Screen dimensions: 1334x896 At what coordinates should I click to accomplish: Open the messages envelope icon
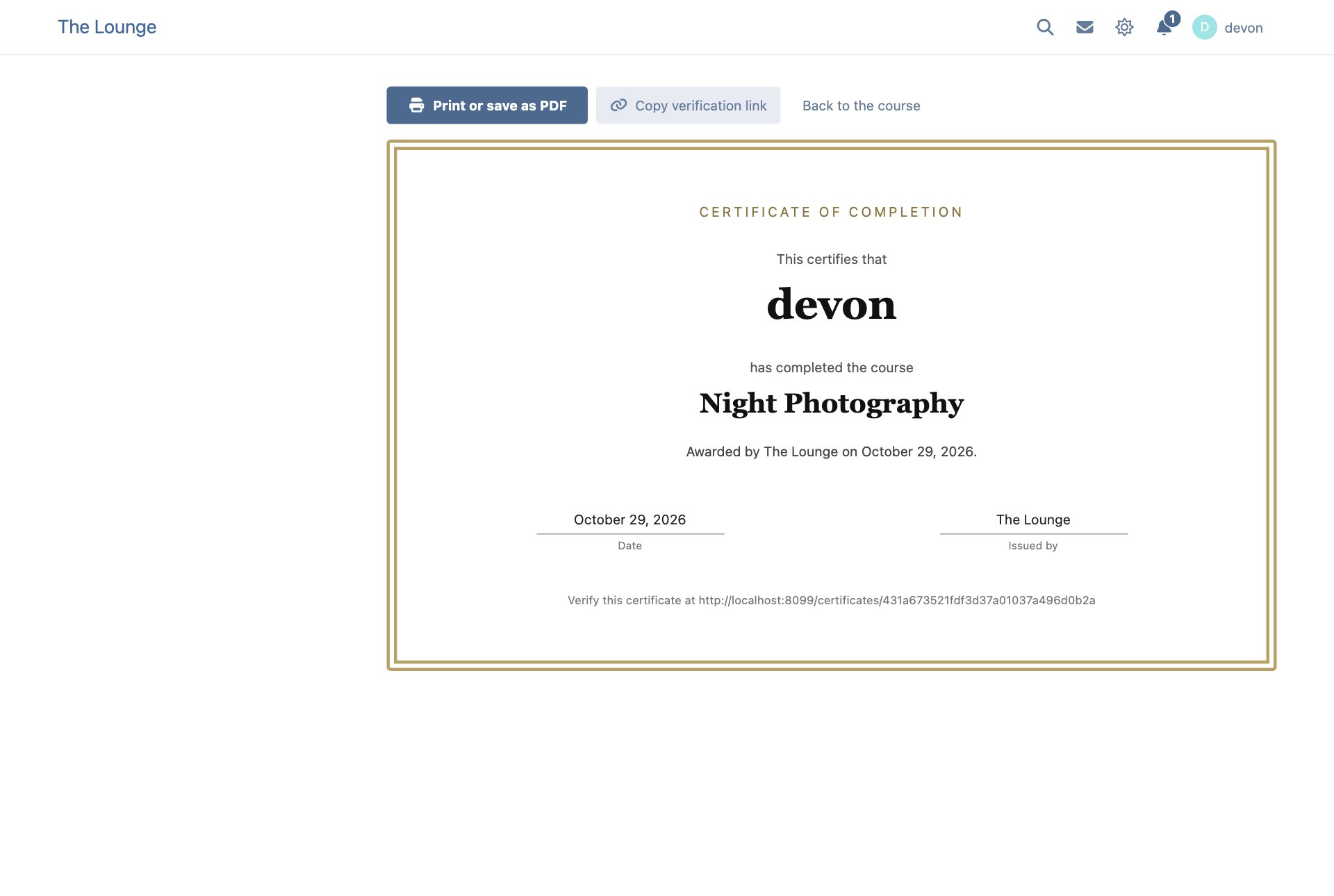point(1085,27)
